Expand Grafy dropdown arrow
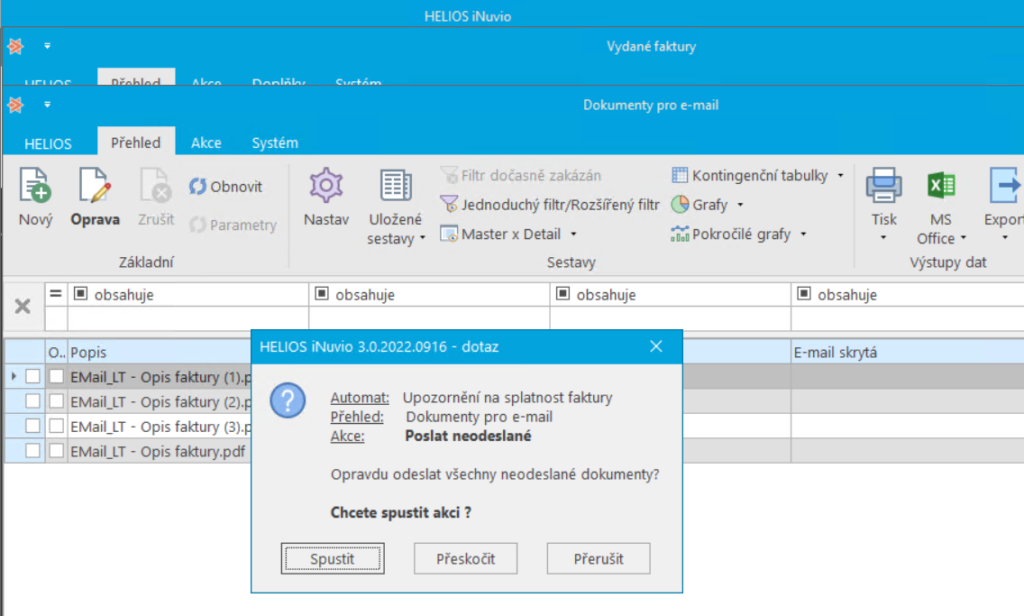 coord(741,204)
